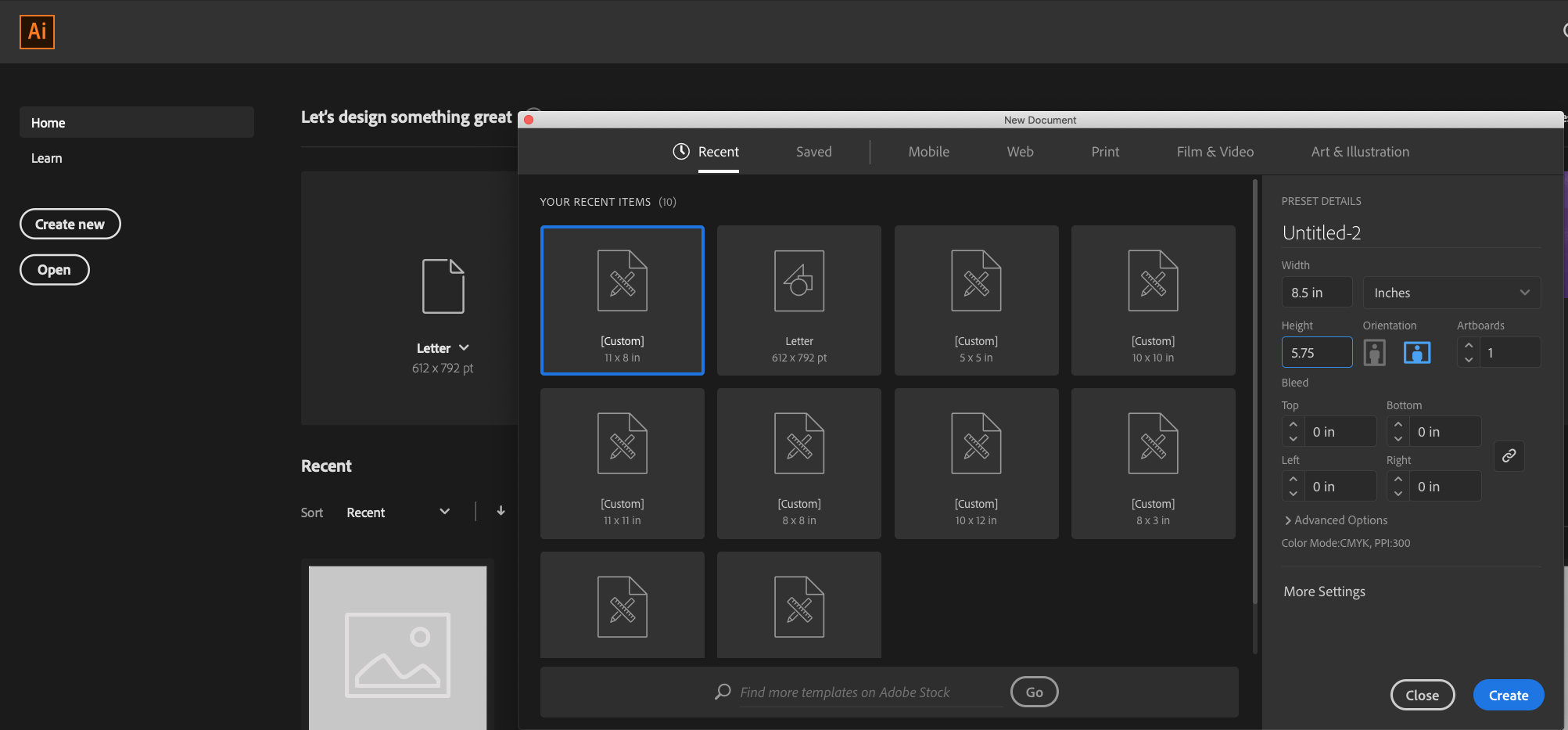Click the Adobe Stock search magnifier icon

coord(723,692)
